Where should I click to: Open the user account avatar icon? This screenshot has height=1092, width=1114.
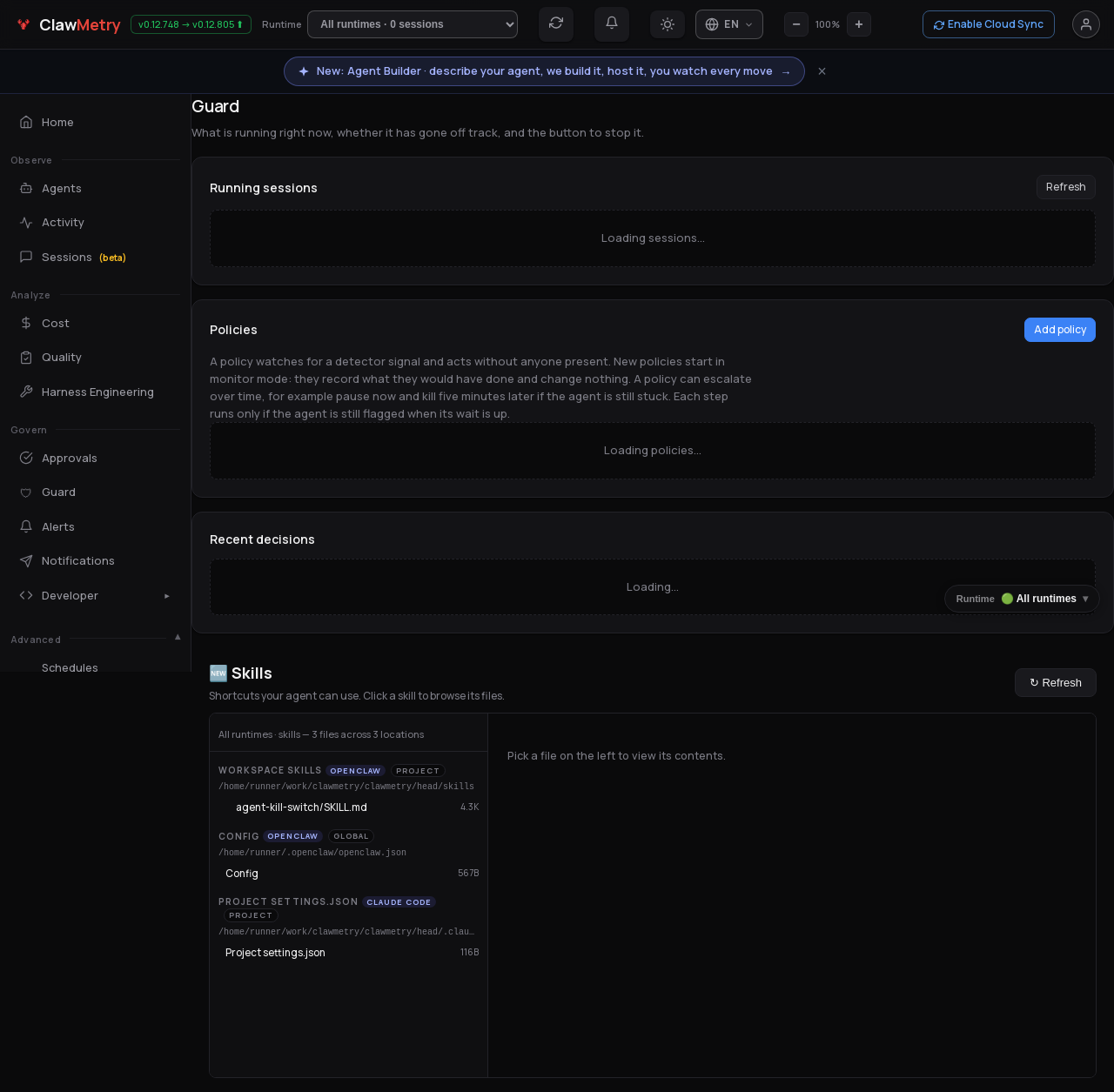click(x=1086, y=24)
